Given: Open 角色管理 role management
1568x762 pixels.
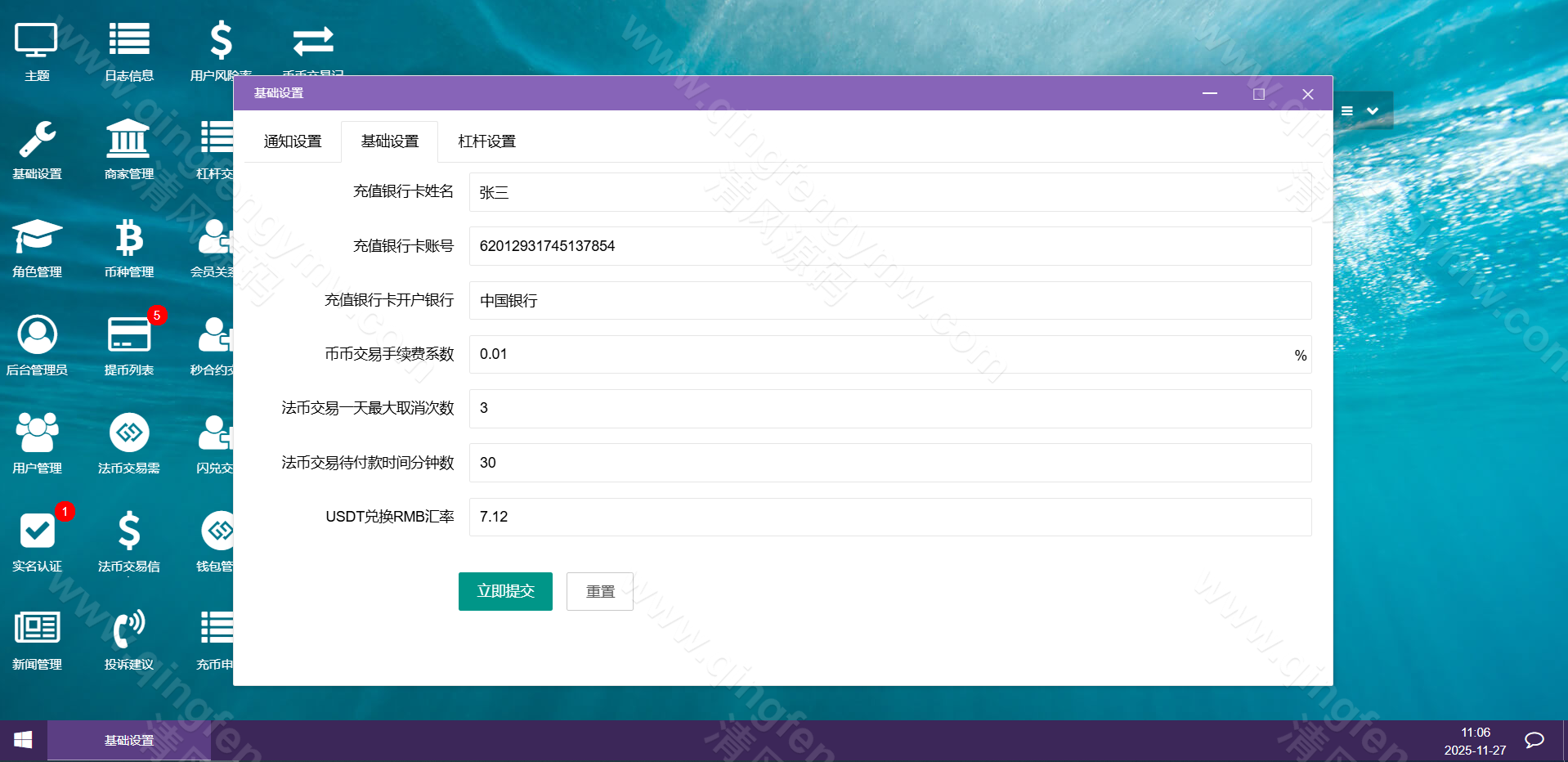Looking at the screenshot, I should 36,245.
